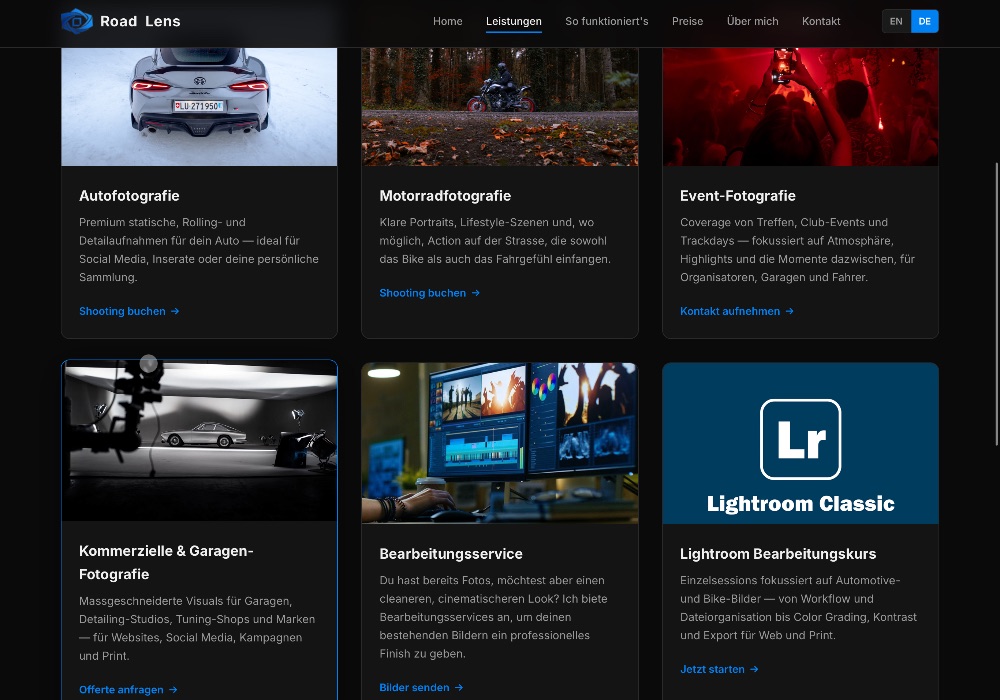Click the 'Premium statische, Rolling- und' description

tap(199, 249)
